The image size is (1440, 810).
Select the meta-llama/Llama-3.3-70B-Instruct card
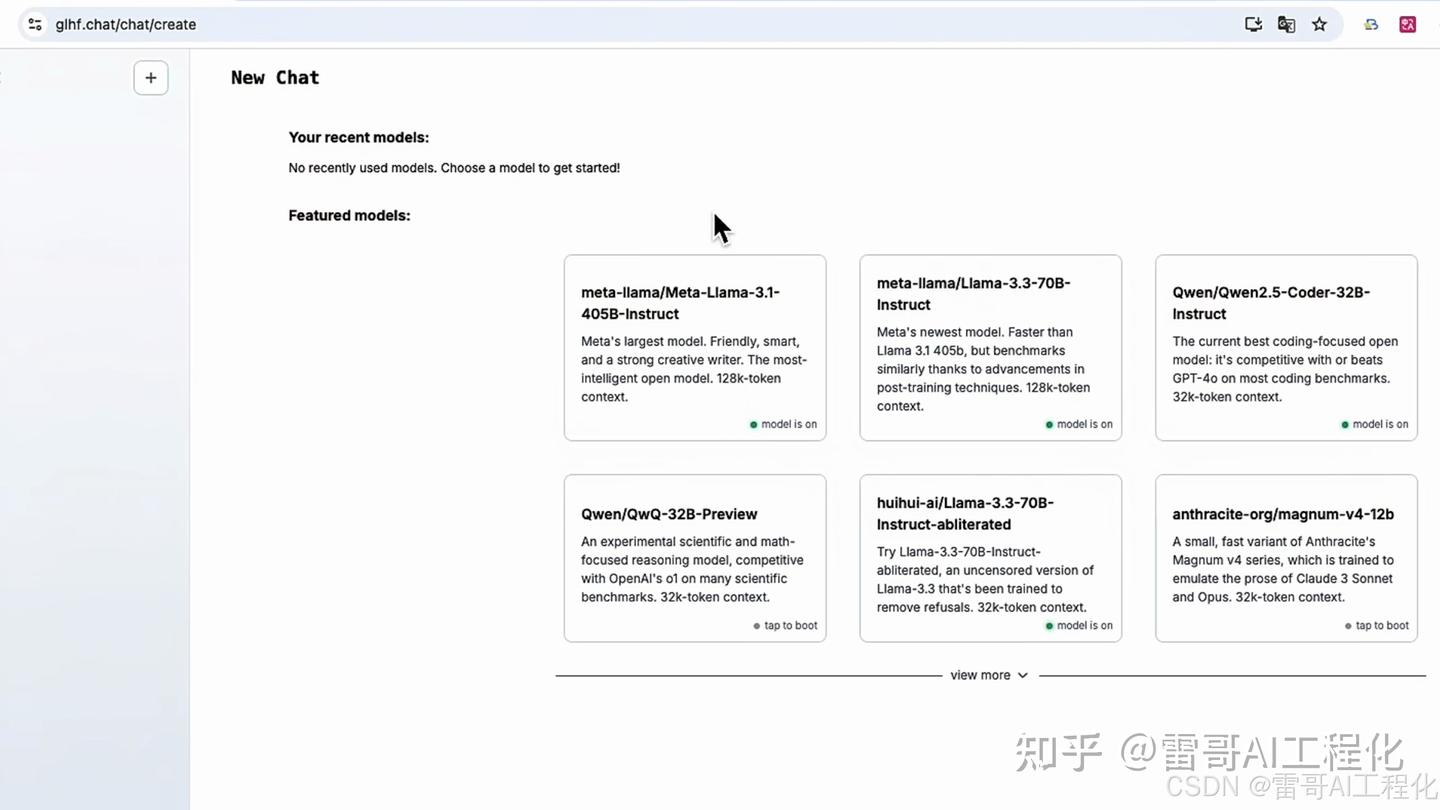pos(990,348)
